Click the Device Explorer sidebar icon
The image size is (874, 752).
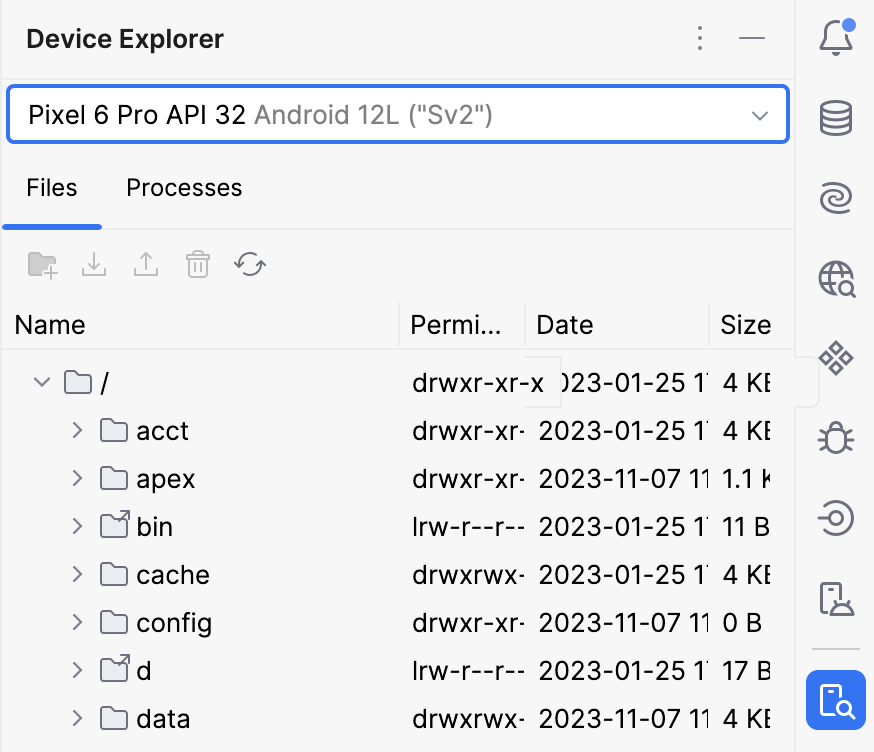click(x=835, y=700)
